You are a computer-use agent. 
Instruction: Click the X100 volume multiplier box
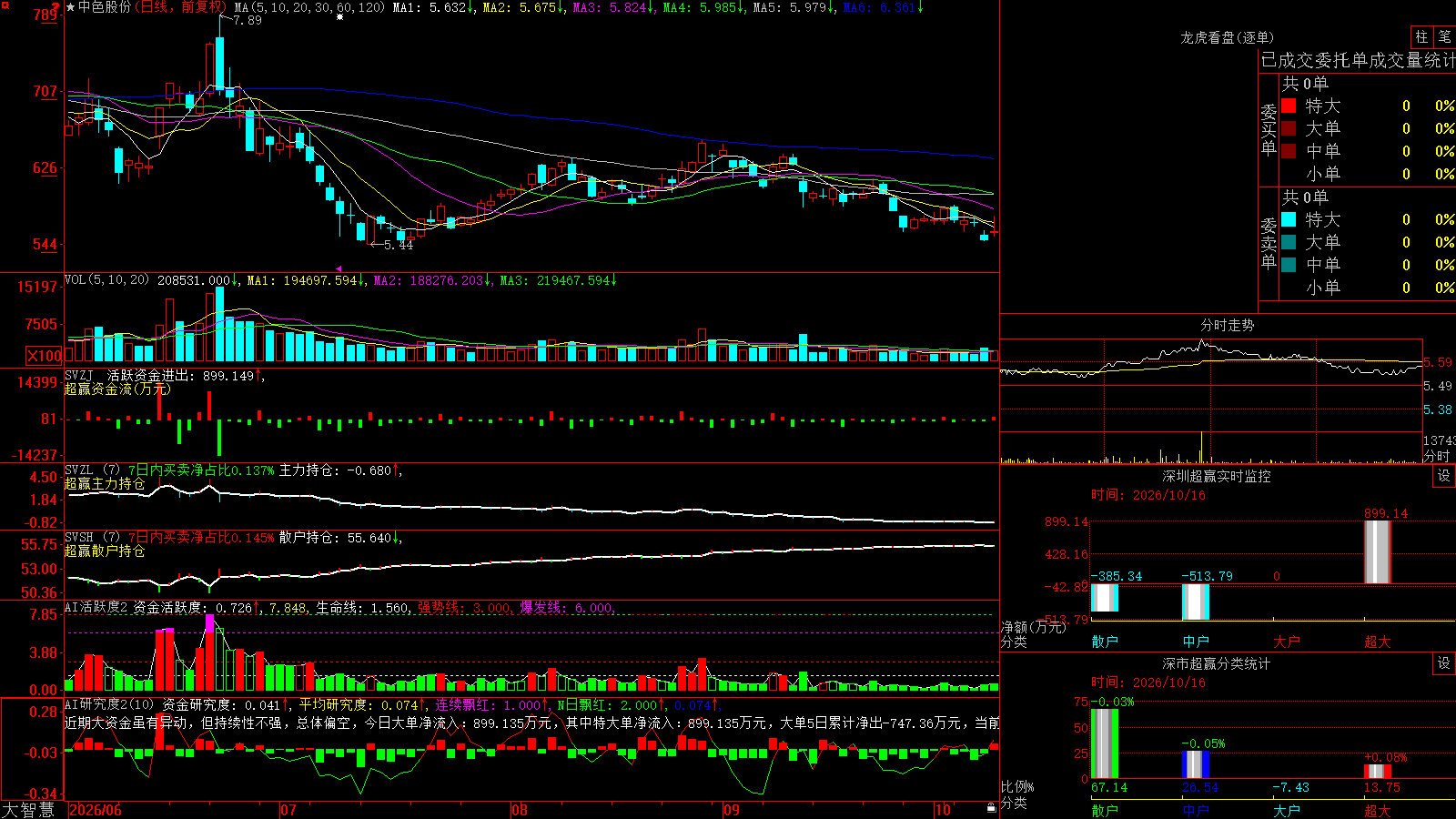[x=44, y=356]
